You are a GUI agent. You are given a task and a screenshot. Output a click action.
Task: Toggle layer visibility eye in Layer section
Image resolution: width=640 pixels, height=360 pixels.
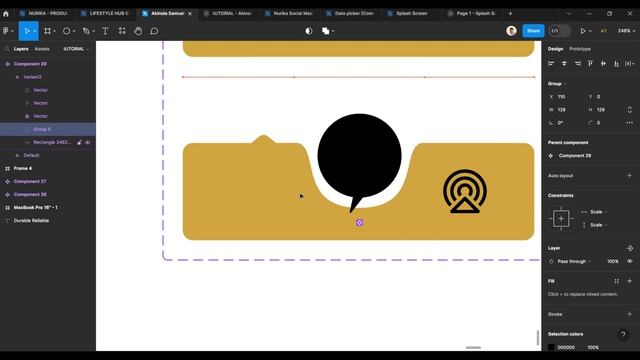click(630, 261)
